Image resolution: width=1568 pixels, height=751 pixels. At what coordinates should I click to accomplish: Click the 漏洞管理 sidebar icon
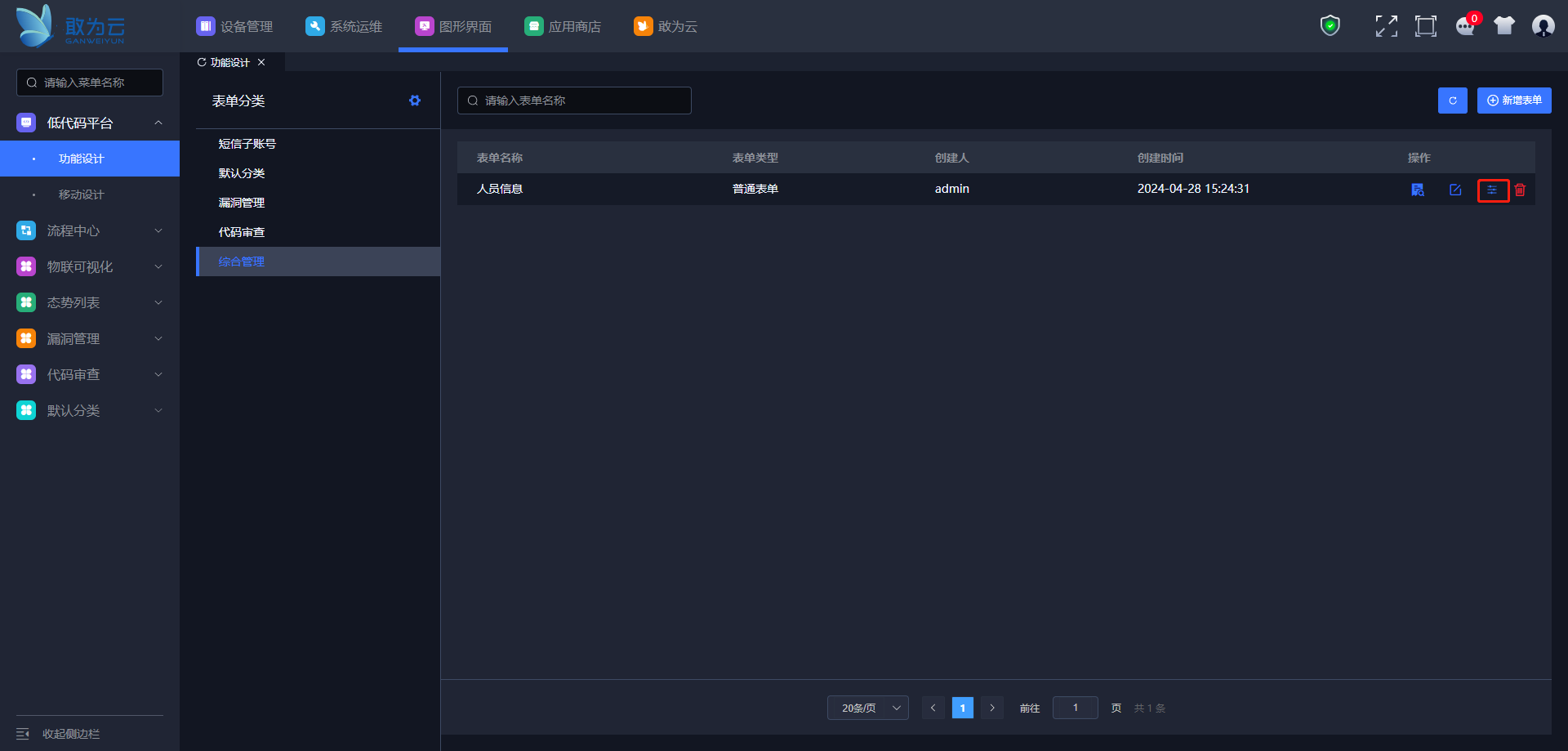[26, 338]
